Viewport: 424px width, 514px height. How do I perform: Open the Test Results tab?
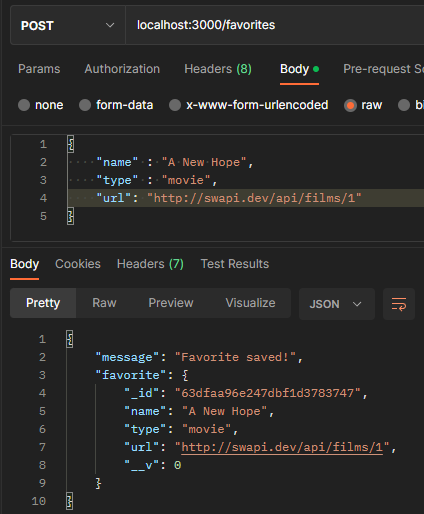(235, 264)
